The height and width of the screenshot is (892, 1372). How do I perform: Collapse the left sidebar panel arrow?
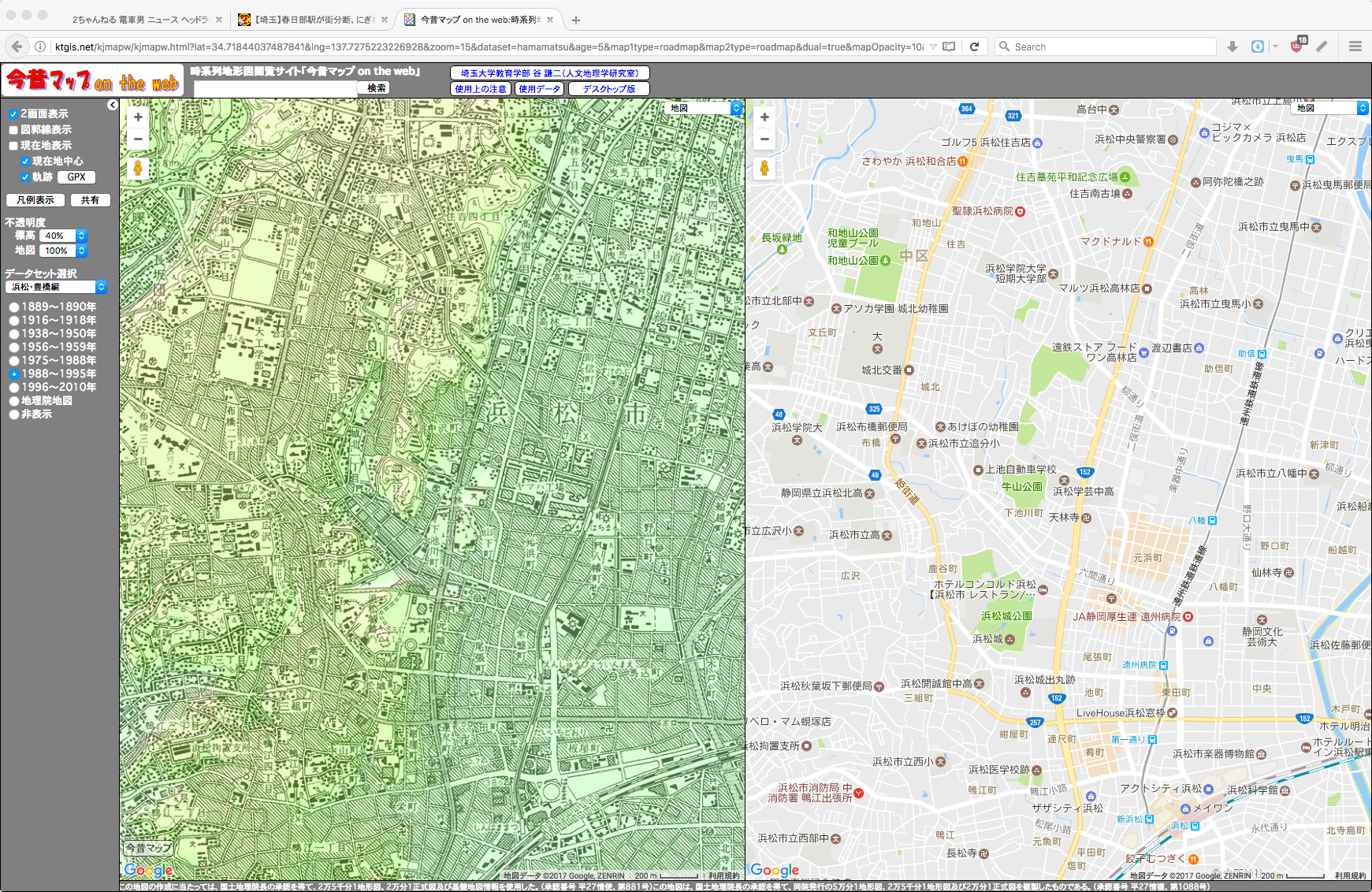coord(113,105)
